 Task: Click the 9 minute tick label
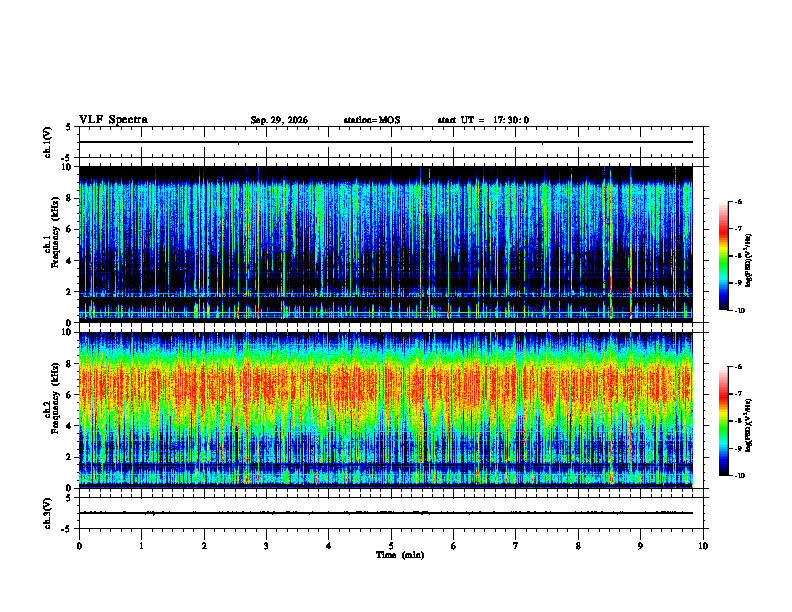[640, 546]
